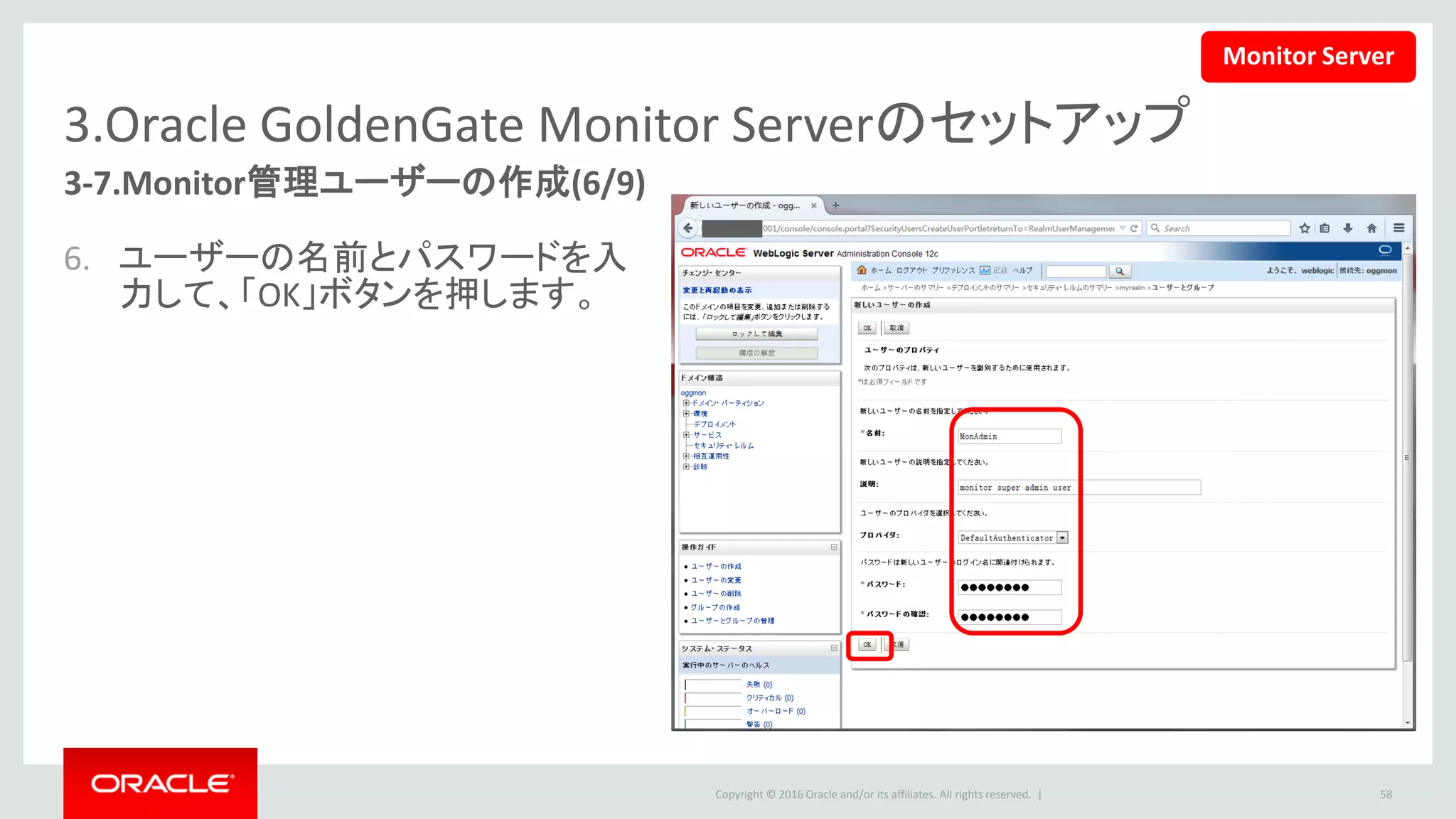Open プリファレンス in the toolbar
The width and height of the screenshot is (1456, 819).
(x=953, y=271)
